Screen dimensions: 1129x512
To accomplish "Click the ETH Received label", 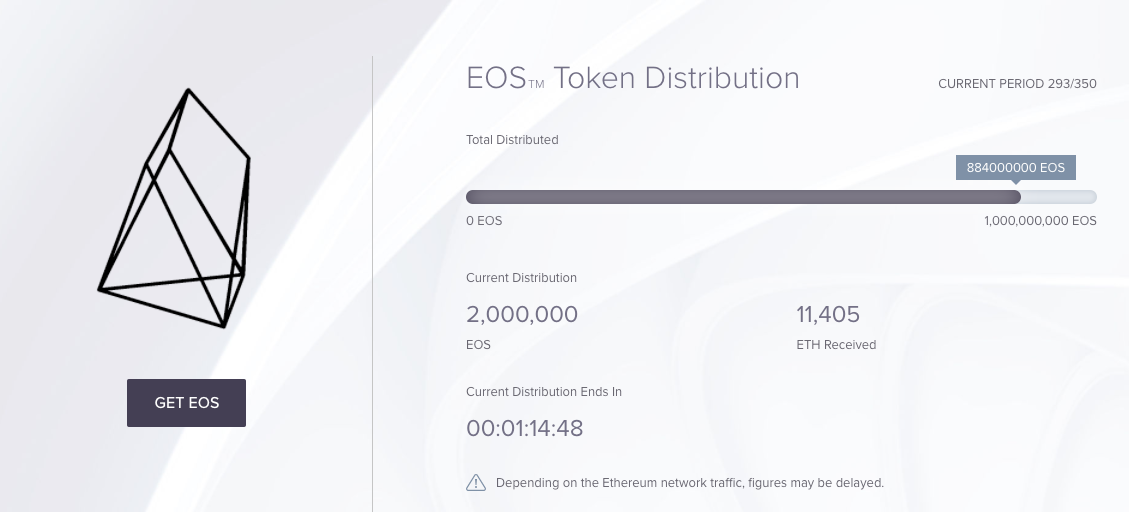I will [x=836, y=345].
